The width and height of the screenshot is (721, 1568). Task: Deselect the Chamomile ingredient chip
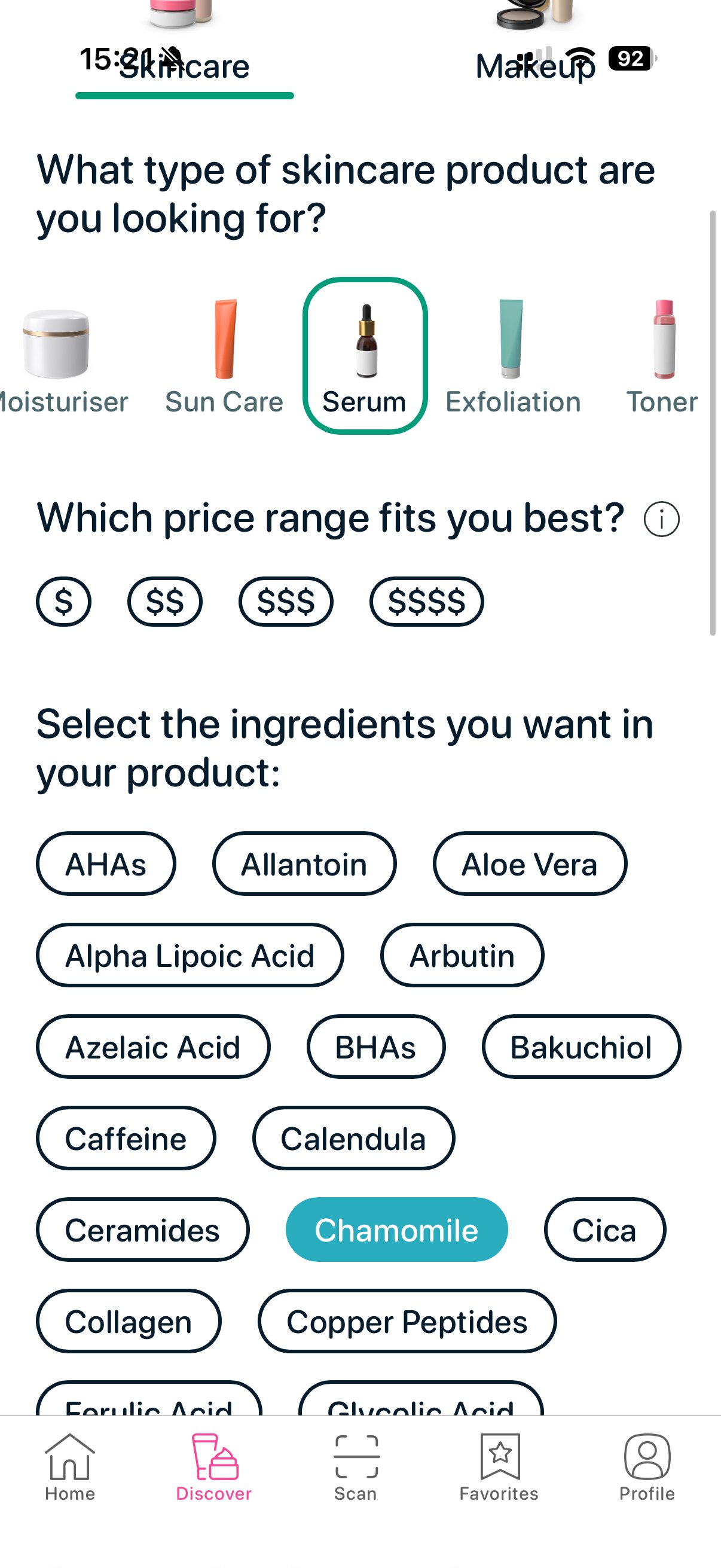396,1230
